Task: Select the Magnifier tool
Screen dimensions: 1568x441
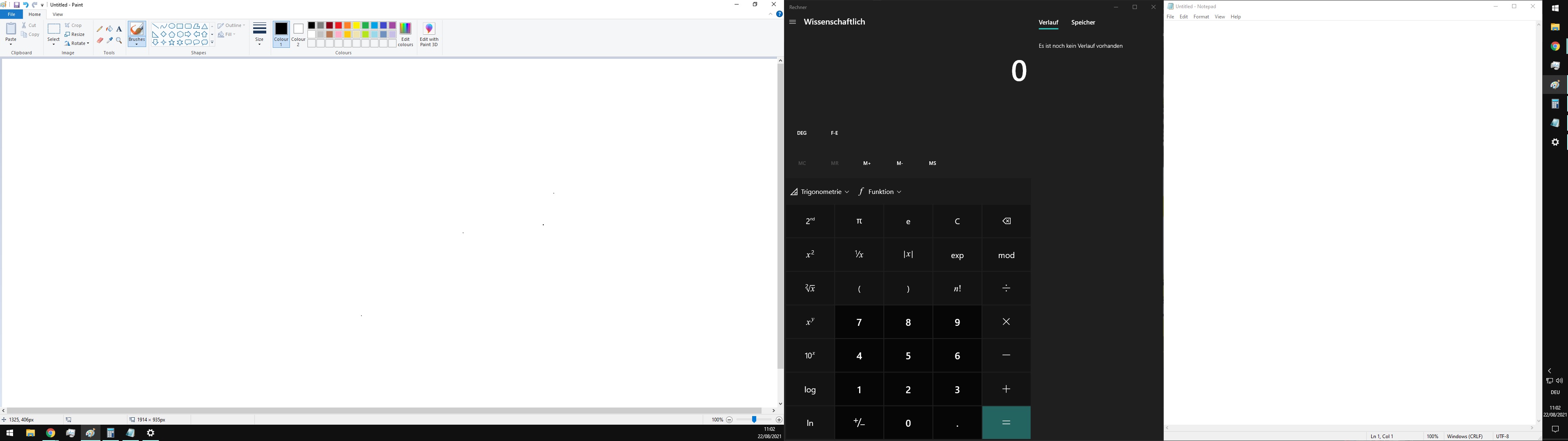Action: pos(119,41)
